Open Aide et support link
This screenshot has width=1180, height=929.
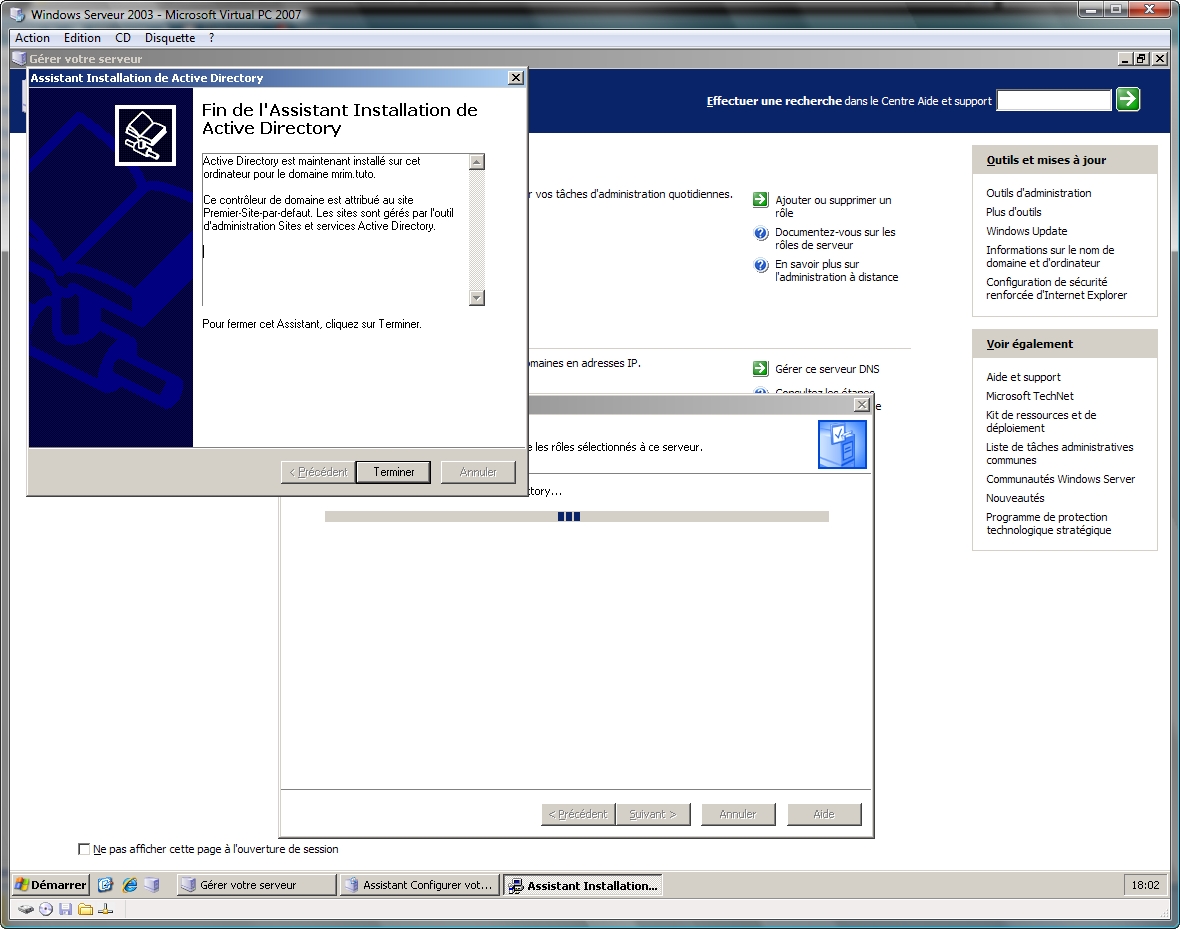click(x=1023, y=377)
